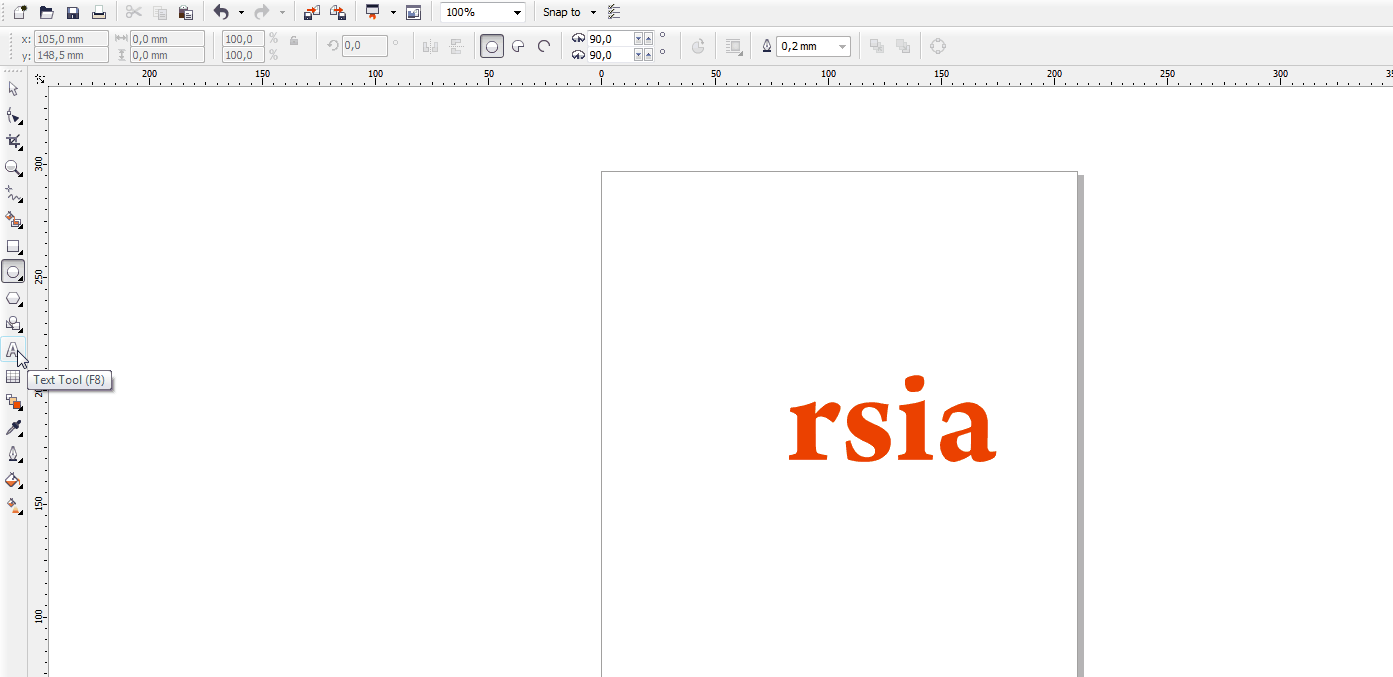The width and height of the screenshot is (1393, 677).
Task: Select the Basic Shapes tool
Action: coord(13,324)
